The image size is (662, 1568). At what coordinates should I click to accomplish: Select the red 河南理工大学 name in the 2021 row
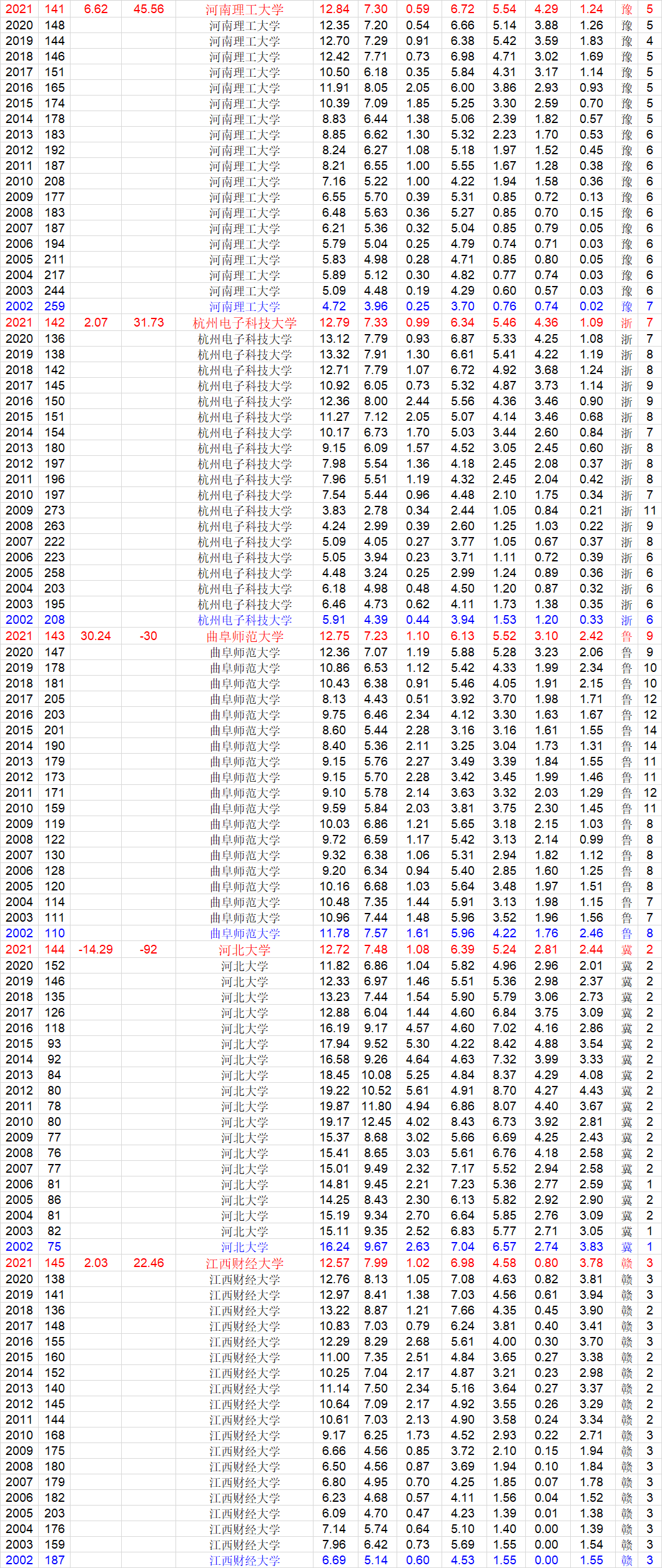(x=244, y=9)
